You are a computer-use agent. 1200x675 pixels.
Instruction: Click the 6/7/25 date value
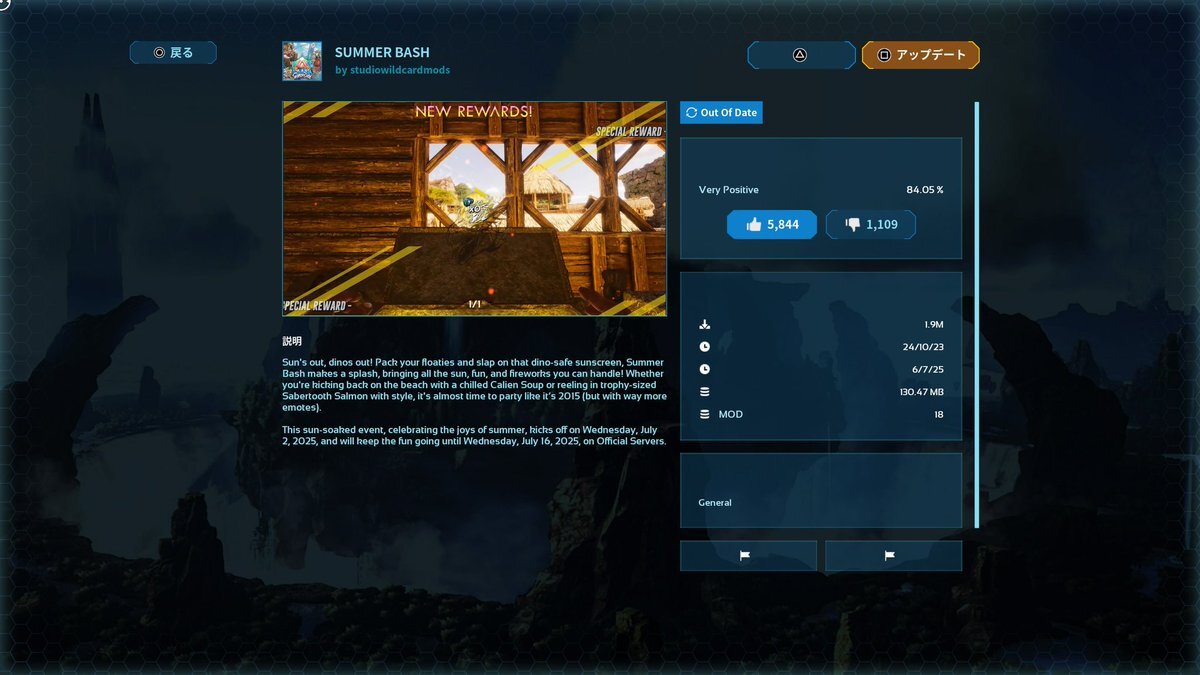coord(927,369)
